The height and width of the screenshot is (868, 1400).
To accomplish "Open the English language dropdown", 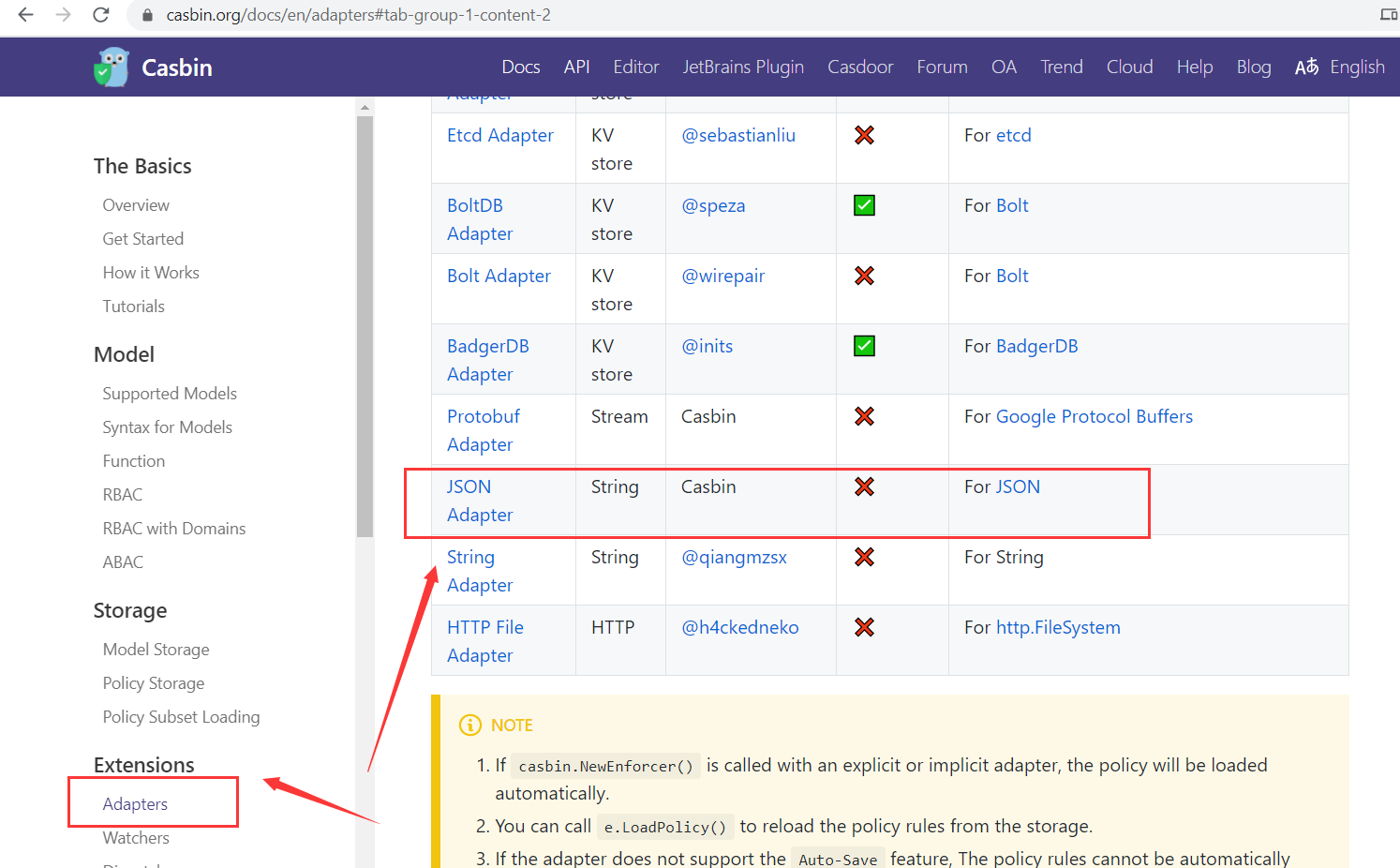I will pos(1356,67).
